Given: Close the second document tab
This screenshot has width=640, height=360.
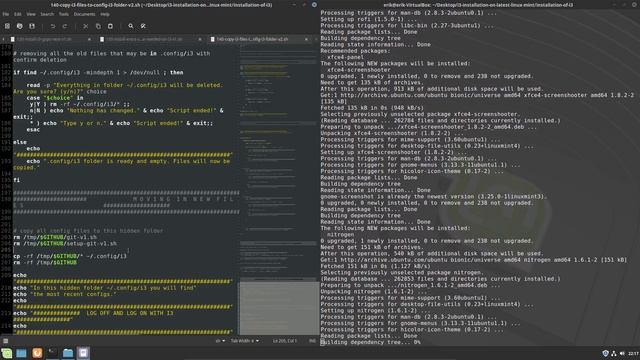Looking at the screenshot, I should [200, 39].
